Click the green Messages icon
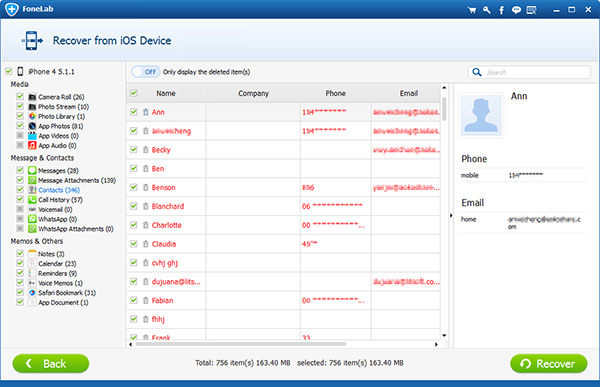Screen dimensions: 600x387 32,170
